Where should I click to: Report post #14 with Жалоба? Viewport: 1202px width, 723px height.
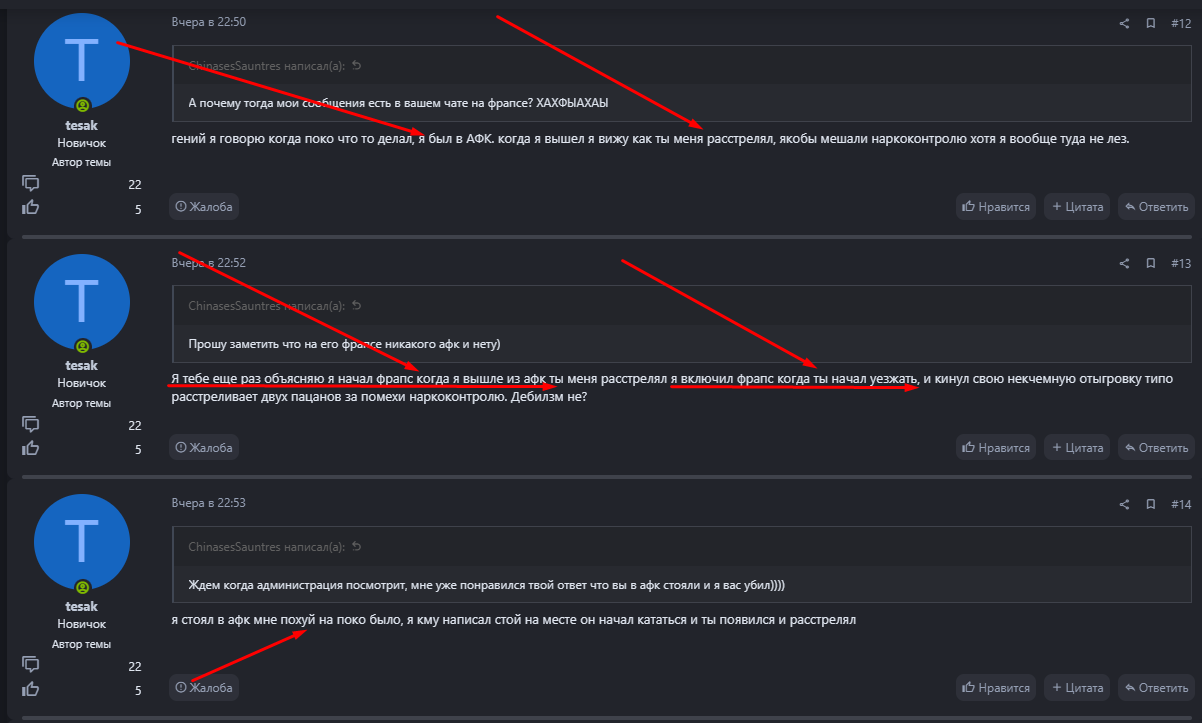(x=204, y=687)
